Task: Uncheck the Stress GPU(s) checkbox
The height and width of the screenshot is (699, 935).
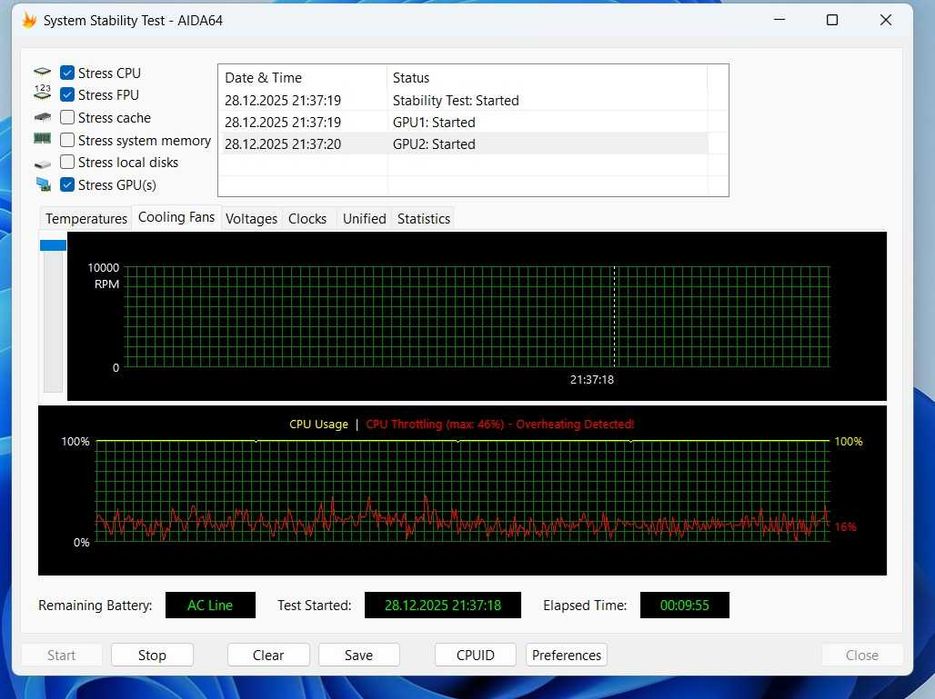Action: [67, 185]
